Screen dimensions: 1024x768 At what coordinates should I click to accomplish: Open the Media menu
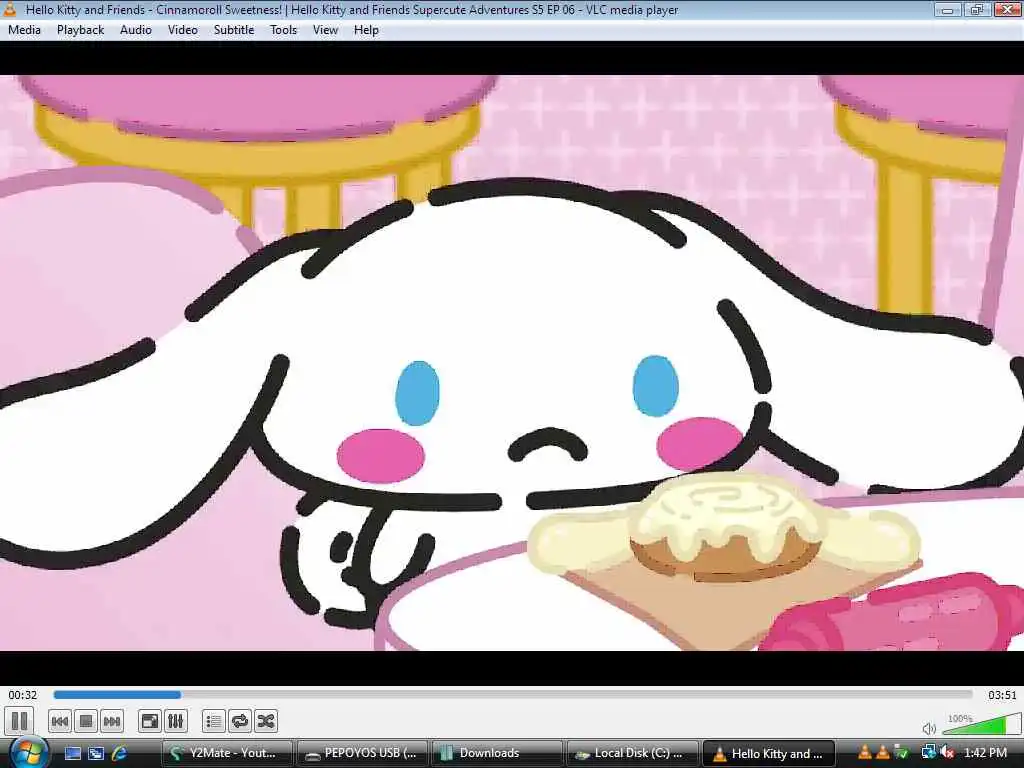24,30
